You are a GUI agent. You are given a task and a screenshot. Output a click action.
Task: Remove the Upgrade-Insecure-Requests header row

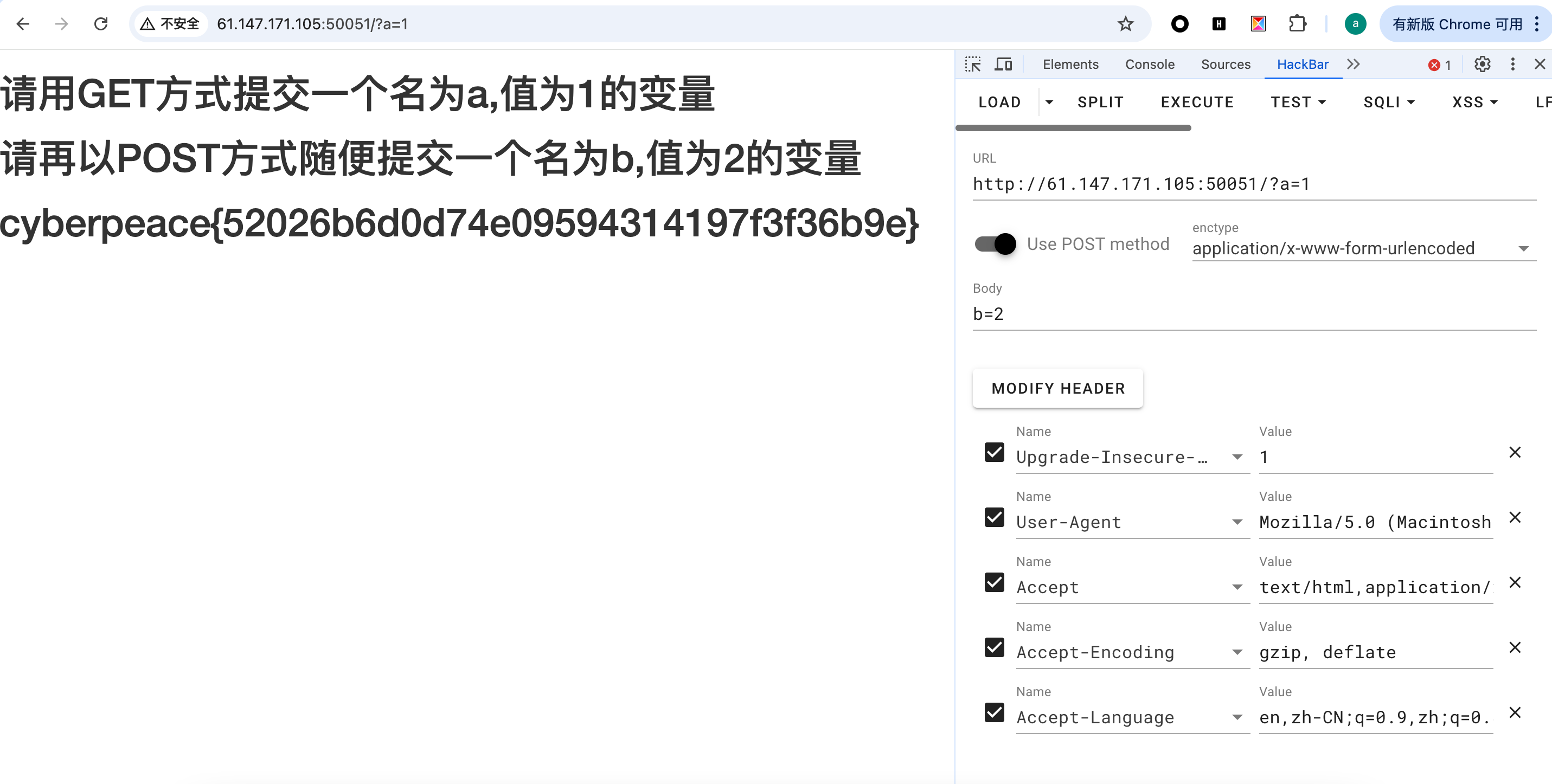coord(1516,452)
